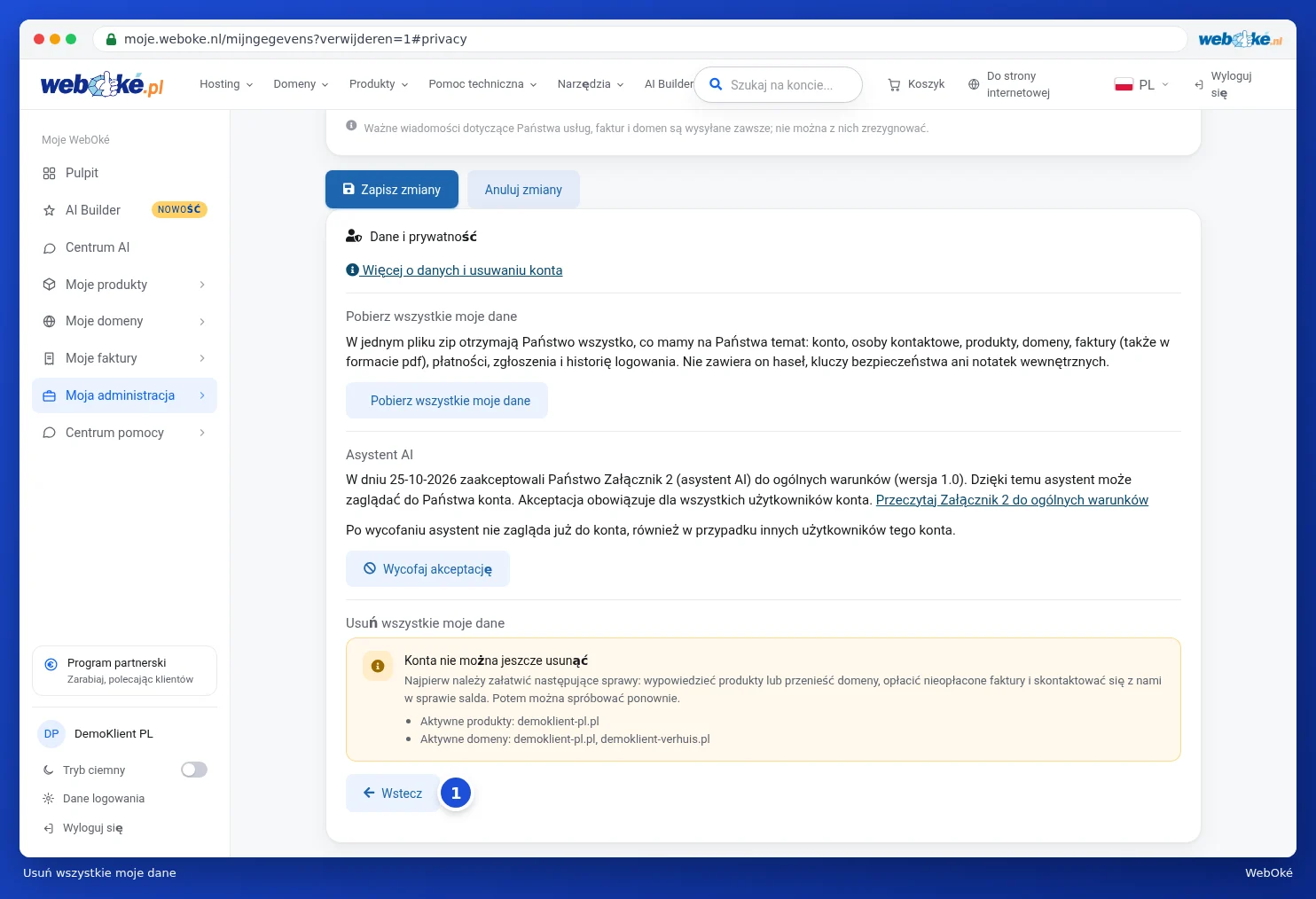Click the Moje produkty box icon
This screenshot has width=1316, height=899.
coord(49,285)
